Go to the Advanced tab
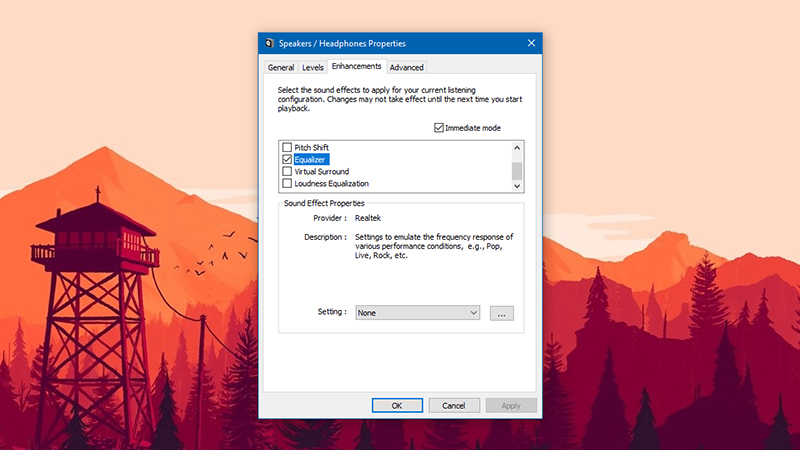Image resolution: width=800 pixels, height=450 pixels. click(407, 67)
